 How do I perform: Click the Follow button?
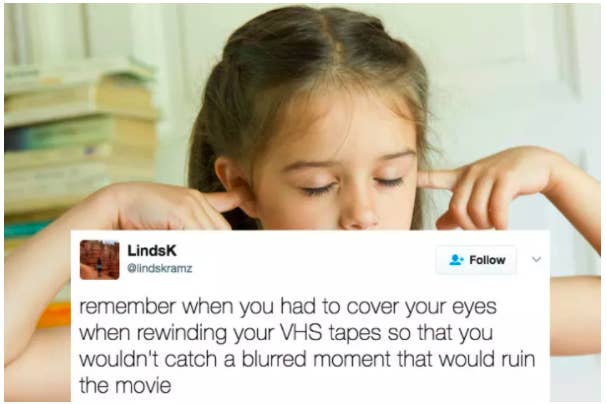pyautogui.click(x=476, y=260)
